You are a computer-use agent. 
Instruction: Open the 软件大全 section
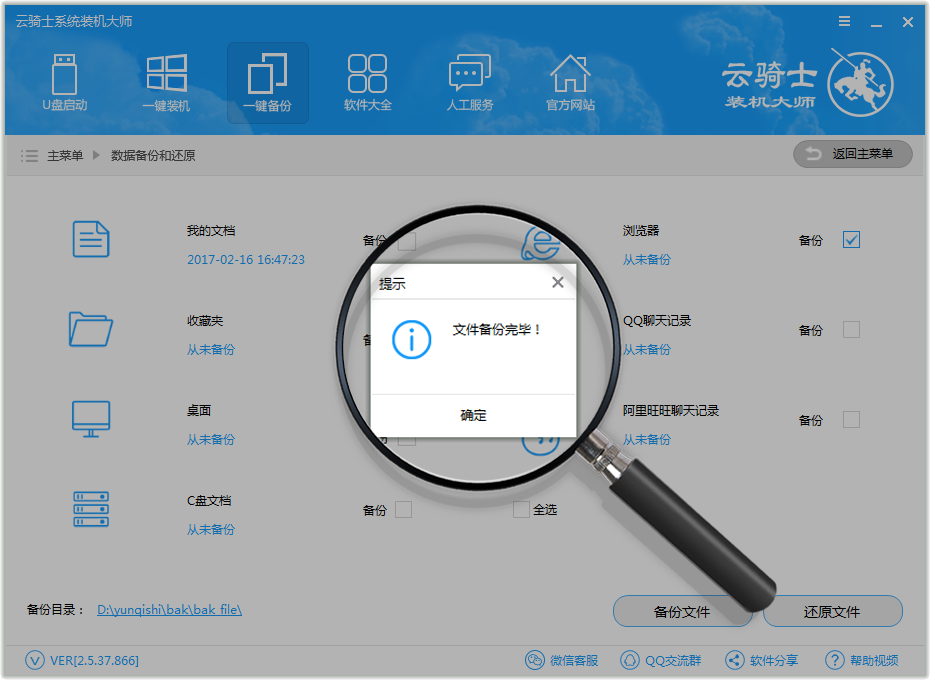[x=368, y=83]
